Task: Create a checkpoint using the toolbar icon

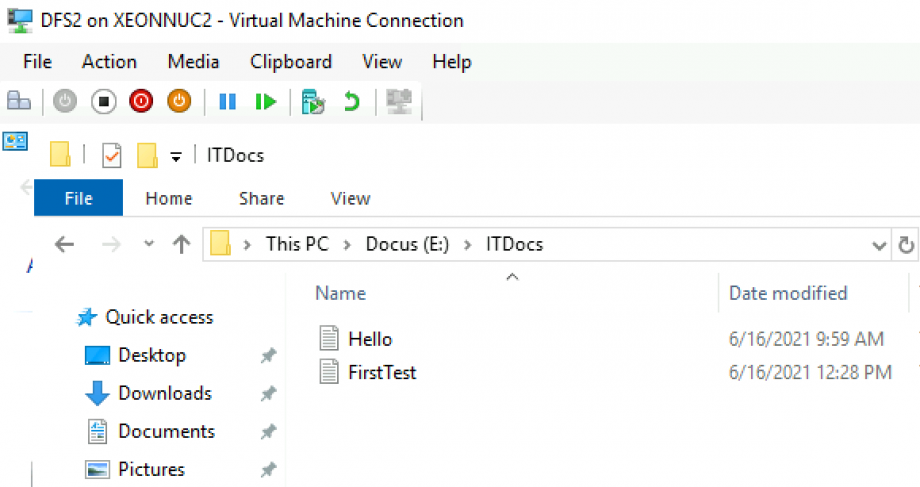Action: pyautogui.click(x=313, y=101)
